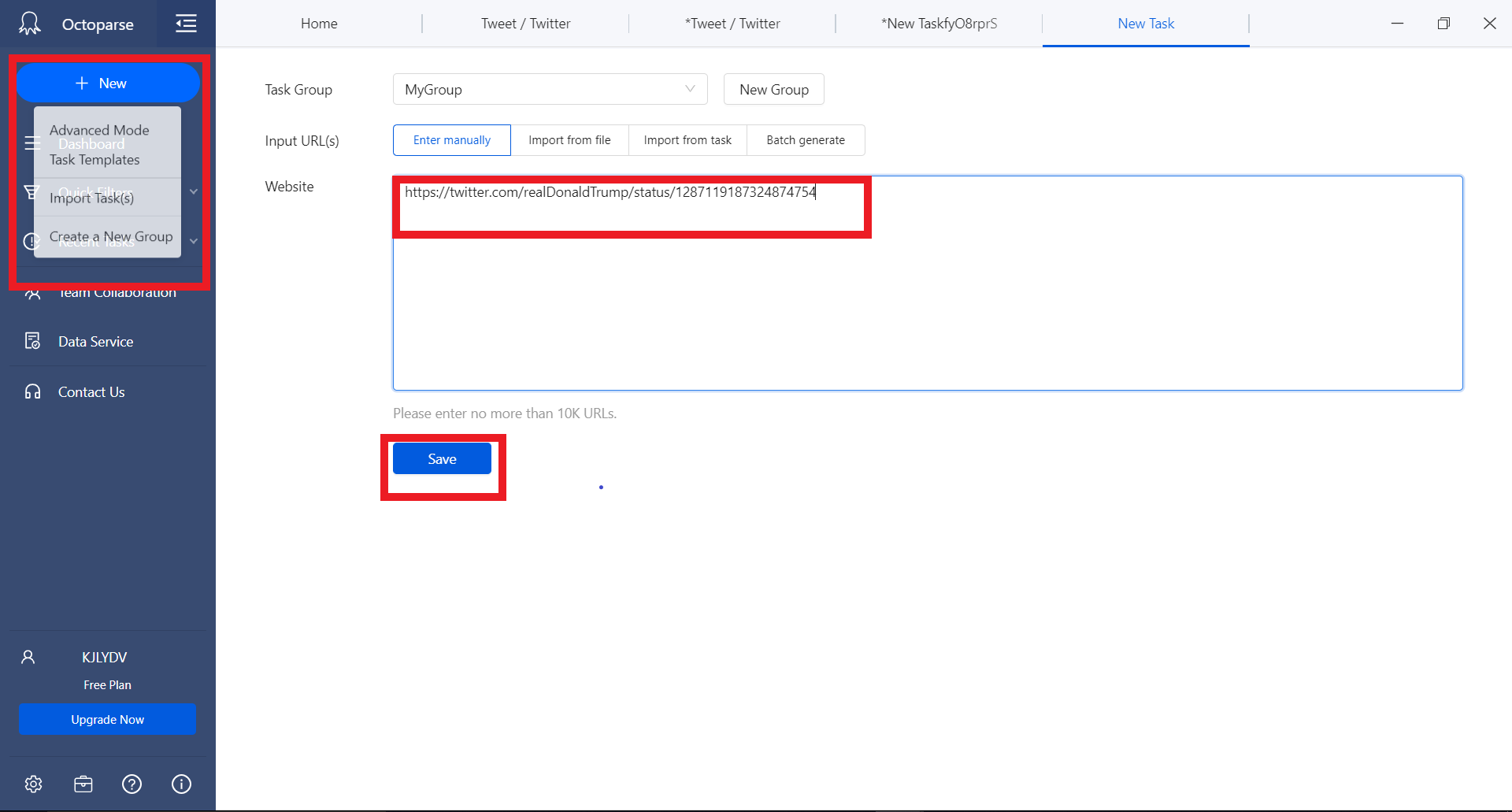1512x812 pixels.
Task: Switch to the unsaved *Tweet / Twitter tab
Action: (x=732, y=24)
